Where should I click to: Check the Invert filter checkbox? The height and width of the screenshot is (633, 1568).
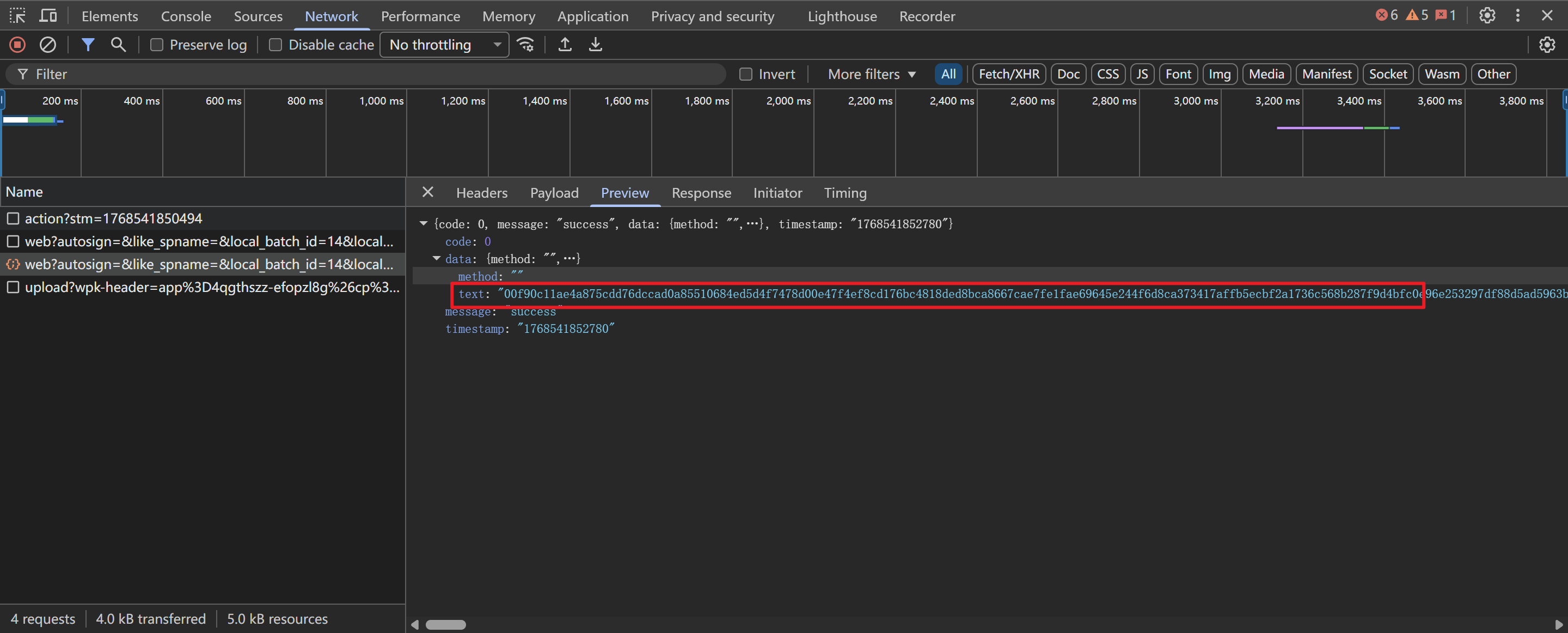click(746, 74)
